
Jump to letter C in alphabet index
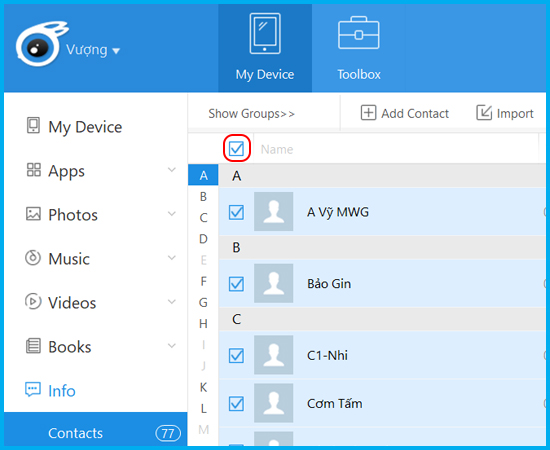coord(203,217)
